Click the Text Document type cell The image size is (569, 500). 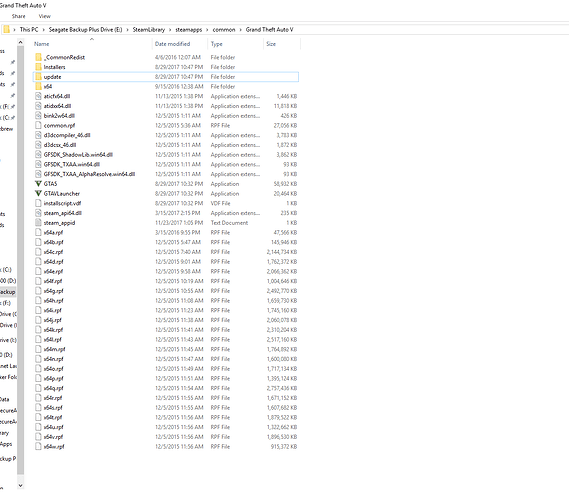[x=229, y=223]
